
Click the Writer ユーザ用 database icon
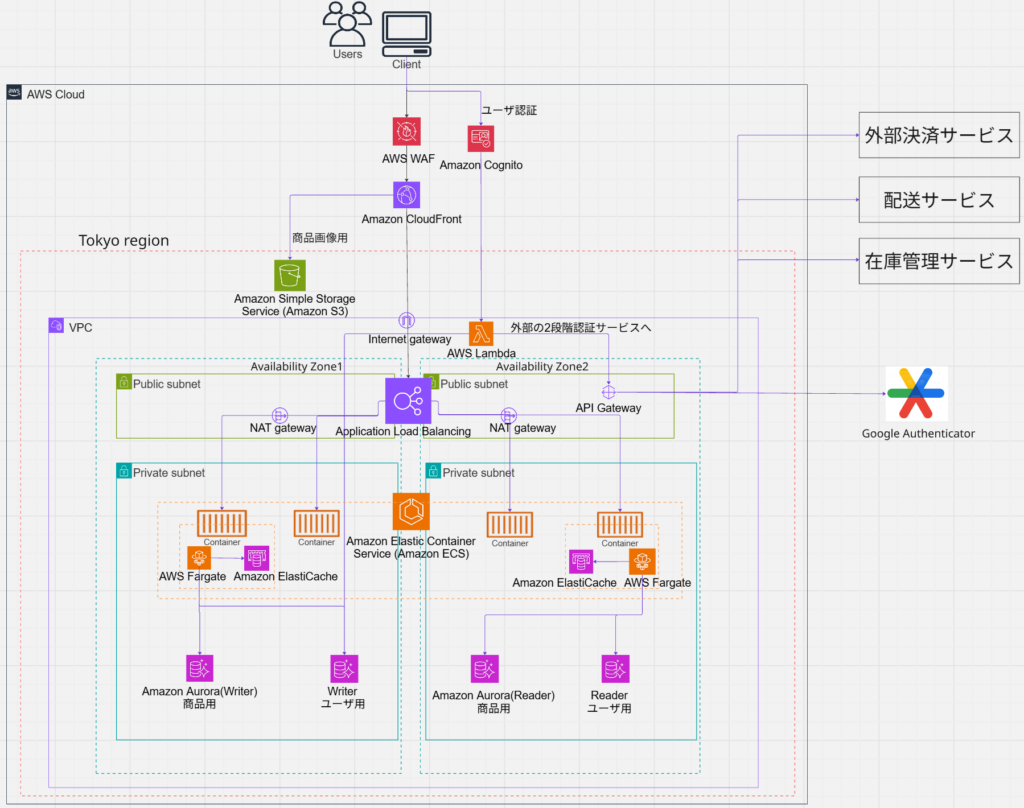(x=344, y=669)
